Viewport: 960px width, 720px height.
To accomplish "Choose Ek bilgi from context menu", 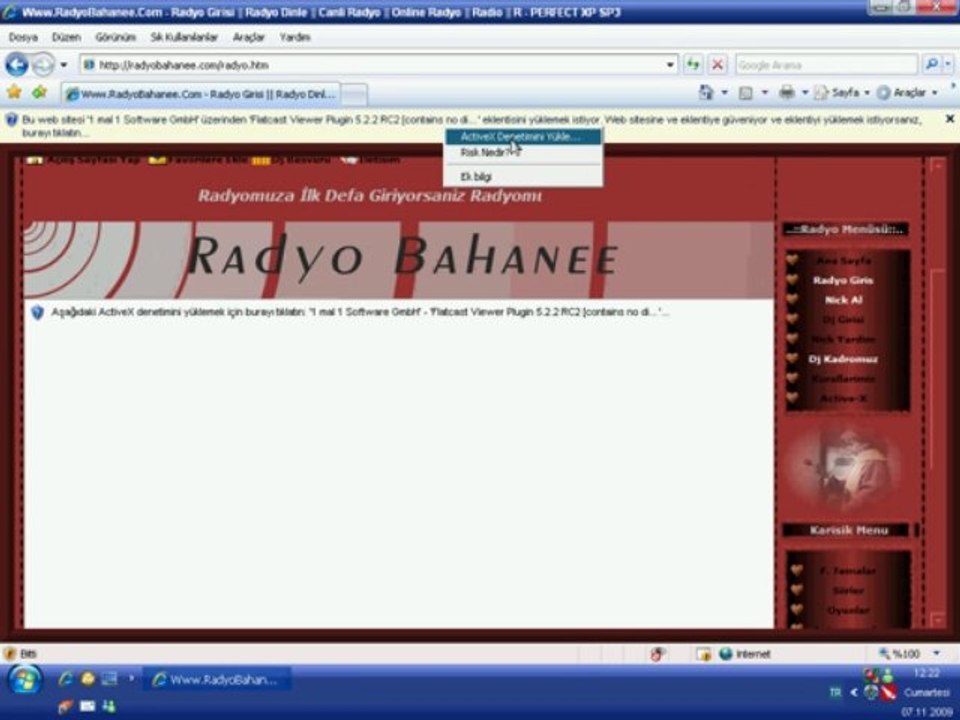I will click(523, 176).
